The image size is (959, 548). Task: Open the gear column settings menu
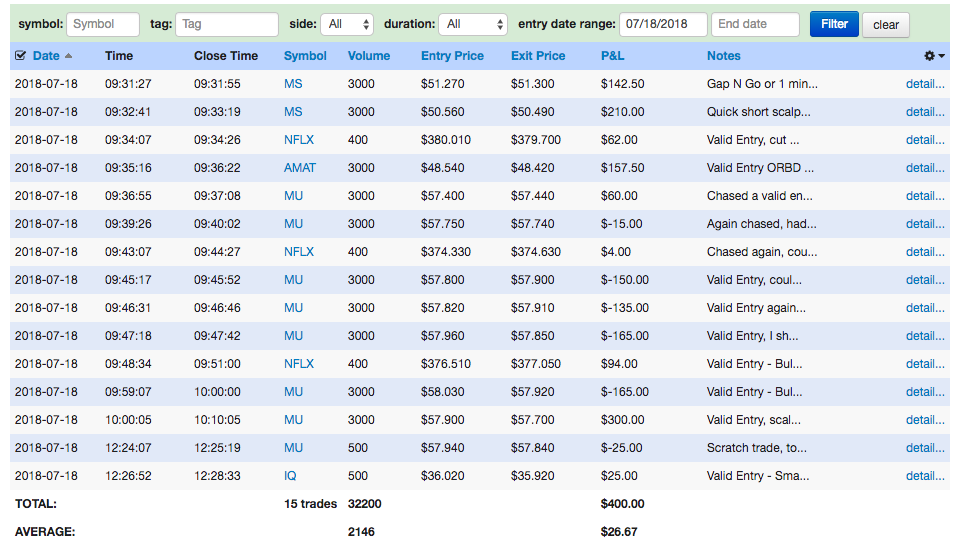(x=935, y=56)
